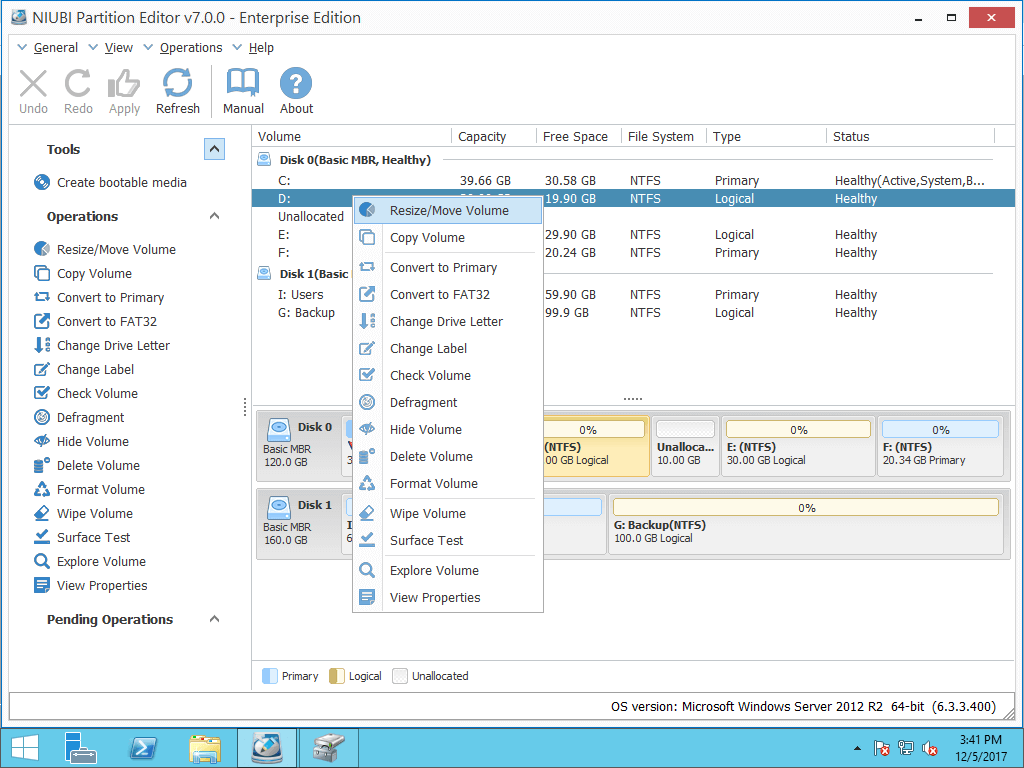The width and height of the screenshot is (1024, 768).
Task: Click Create bootable media icon
Action: [x=42, y=182]
